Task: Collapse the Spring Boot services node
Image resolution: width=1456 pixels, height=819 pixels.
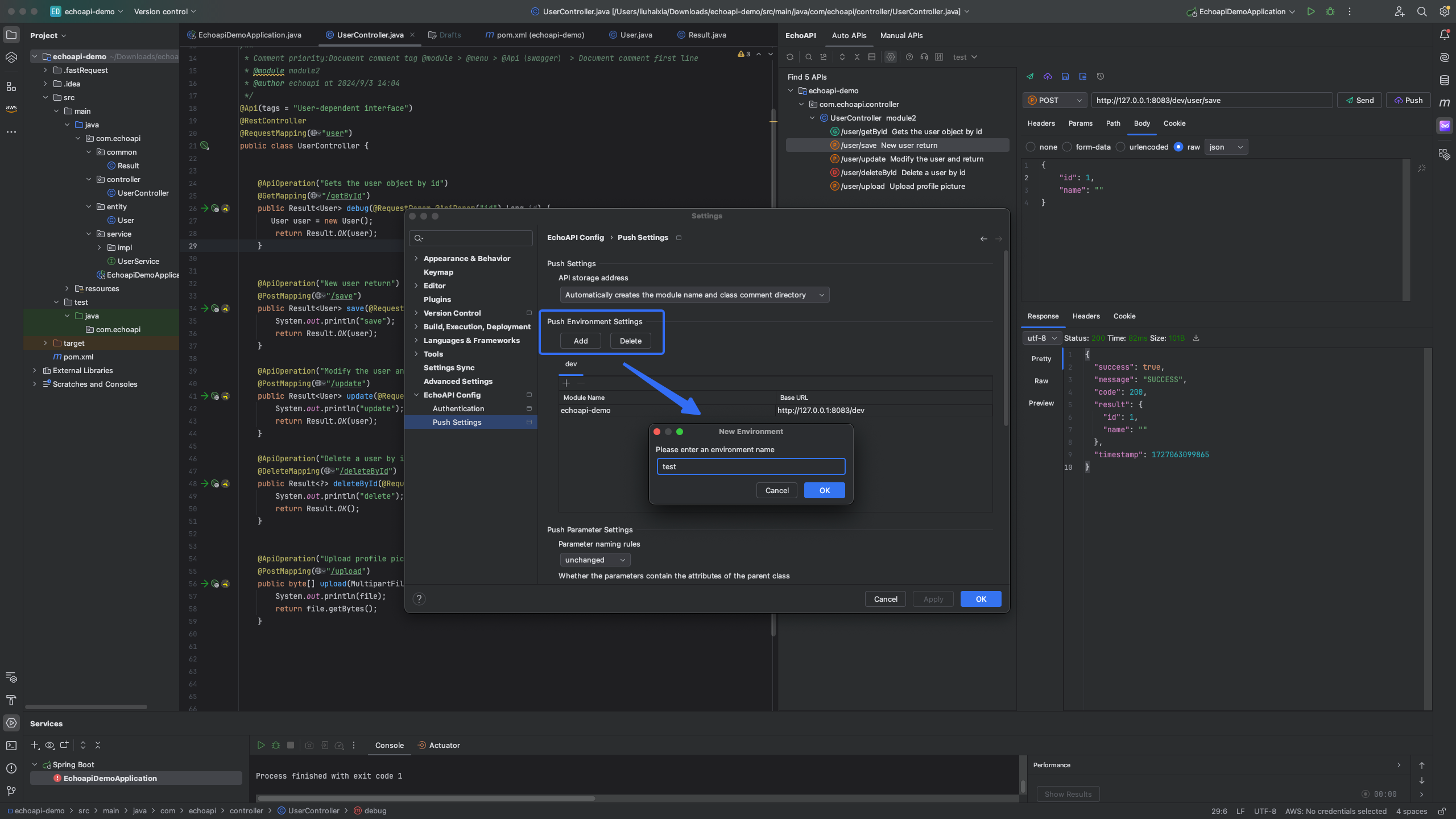Action: [x=35, y=764]
